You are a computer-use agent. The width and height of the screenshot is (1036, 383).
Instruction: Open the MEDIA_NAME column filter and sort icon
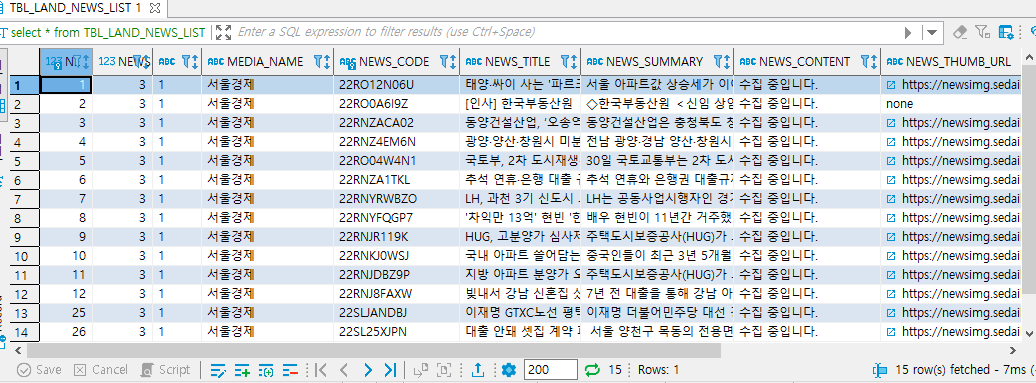point(322,61)
